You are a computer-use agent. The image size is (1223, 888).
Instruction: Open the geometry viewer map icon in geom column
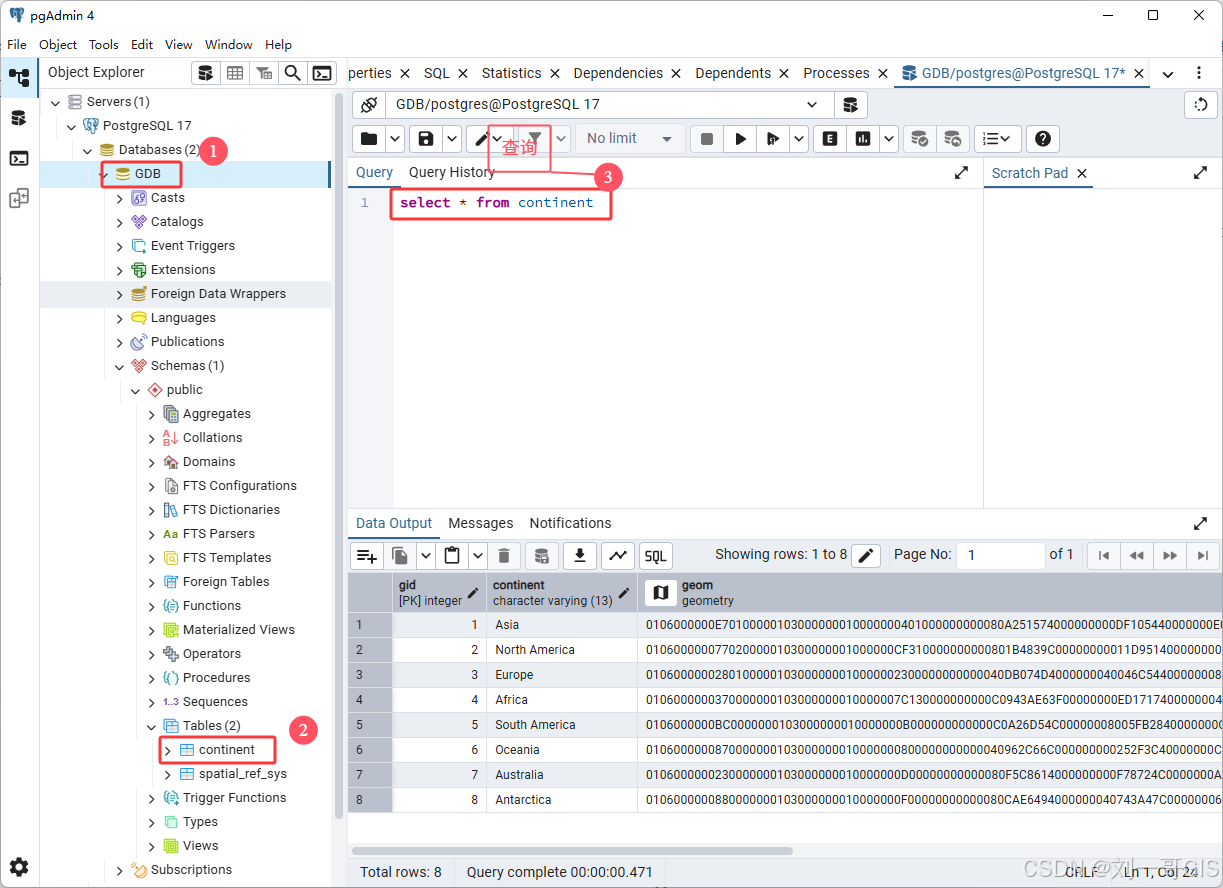click(x=660, y=593)
